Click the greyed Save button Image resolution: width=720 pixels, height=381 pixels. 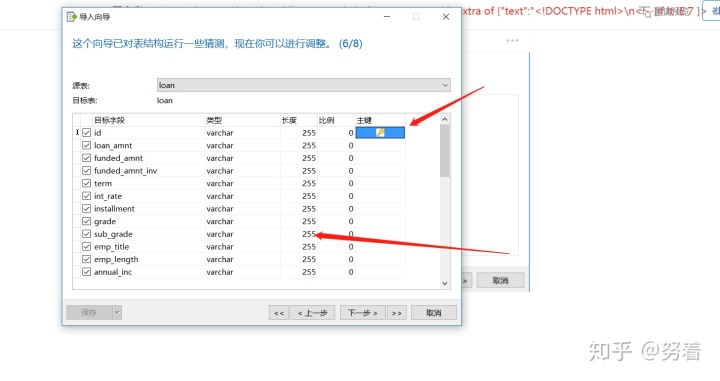point(89,313)
